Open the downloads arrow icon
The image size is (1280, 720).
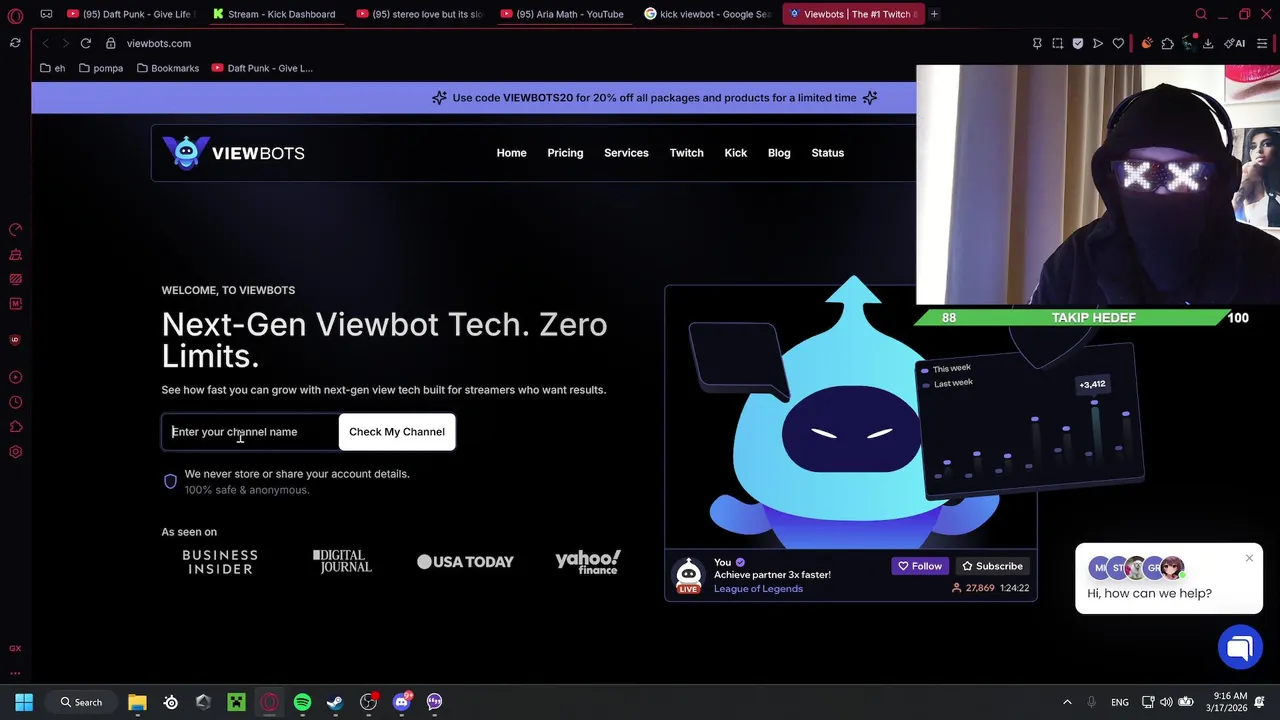pos(1208,43)
